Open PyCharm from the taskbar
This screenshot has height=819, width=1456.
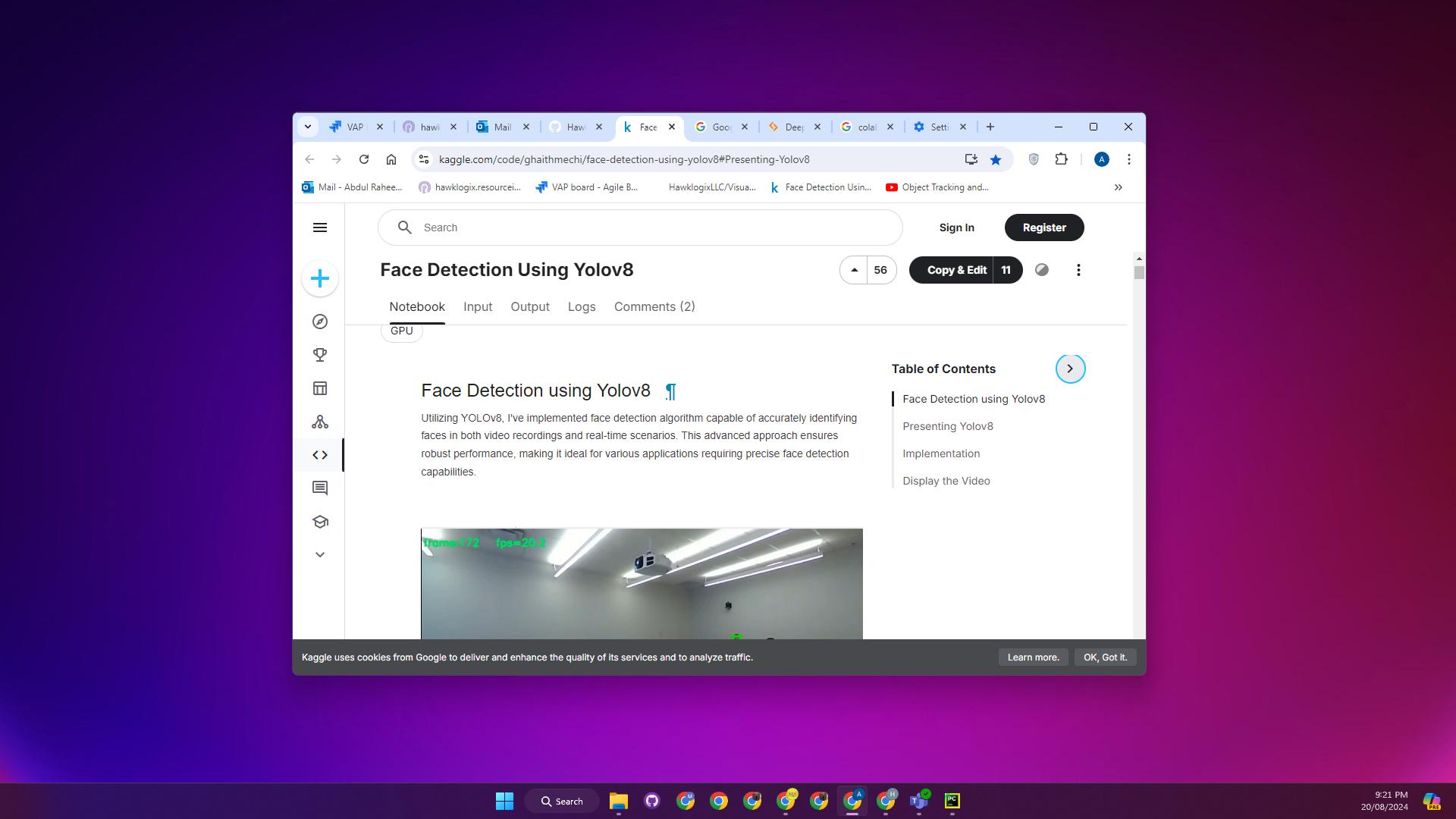(952, 801)
